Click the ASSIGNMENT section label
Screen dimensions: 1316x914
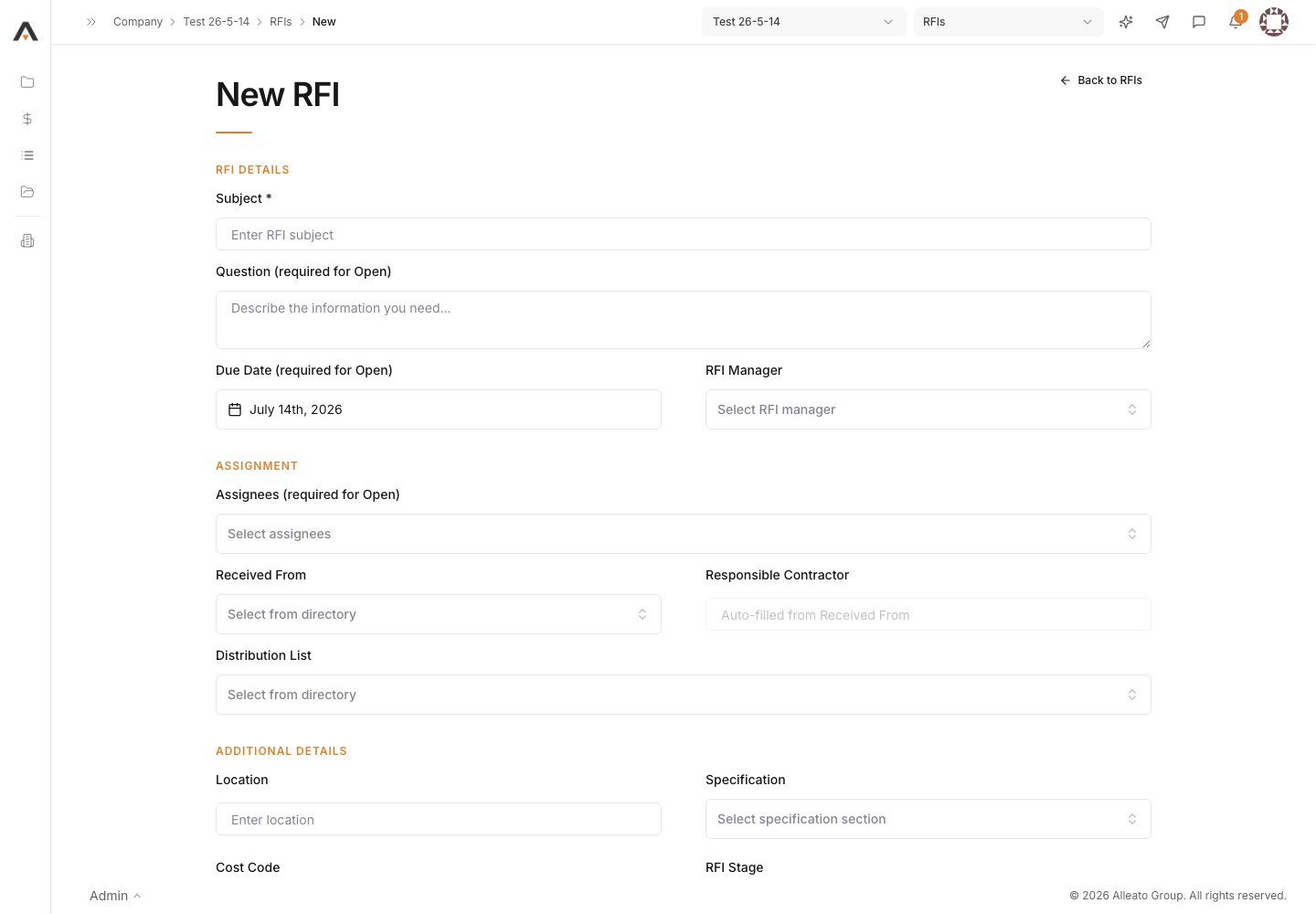(257, 466)
